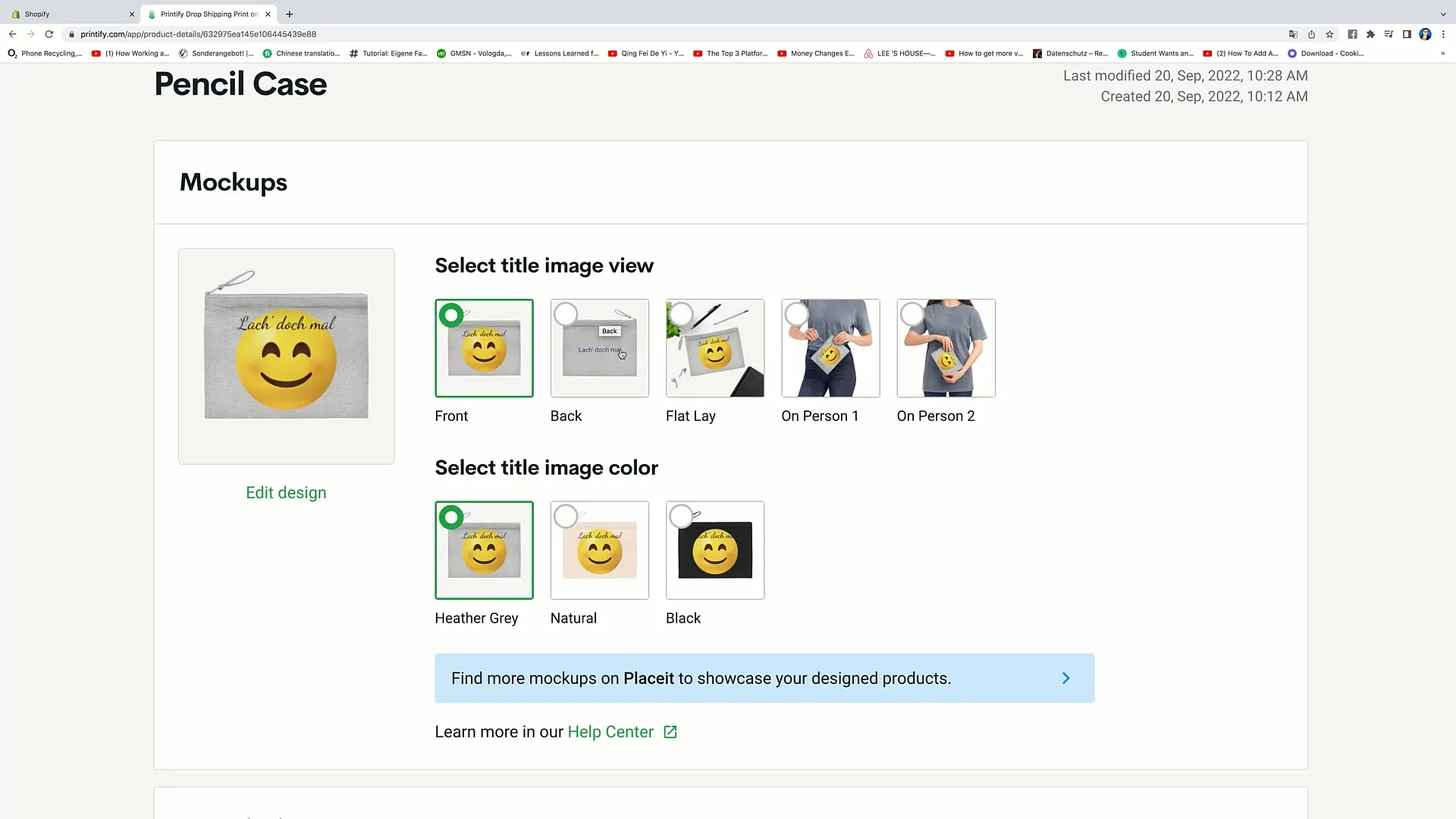This screenshot has height=819, width=1456.
Task: Open the Sonderangebot bookmark
Action: [216, 53]
